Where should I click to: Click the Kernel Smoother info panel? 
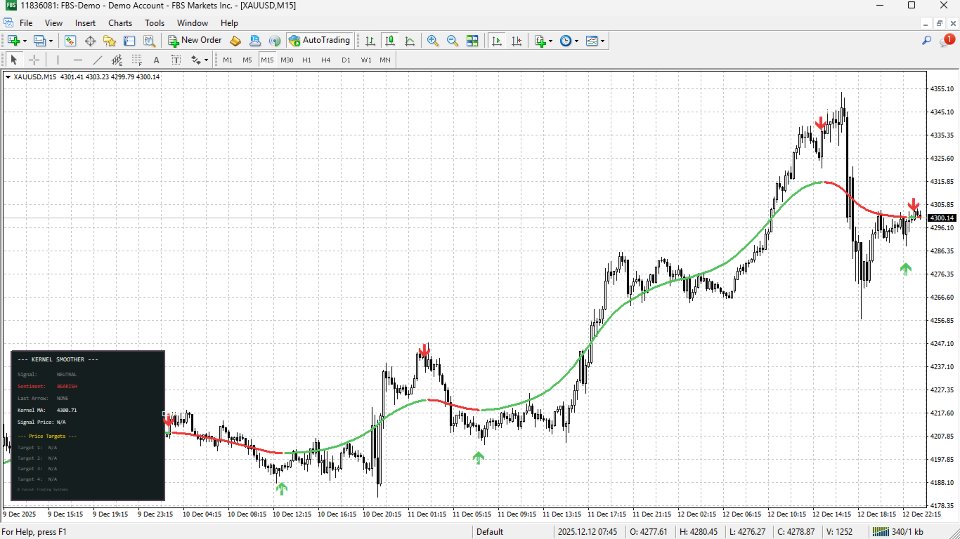[x=88, y=425]
